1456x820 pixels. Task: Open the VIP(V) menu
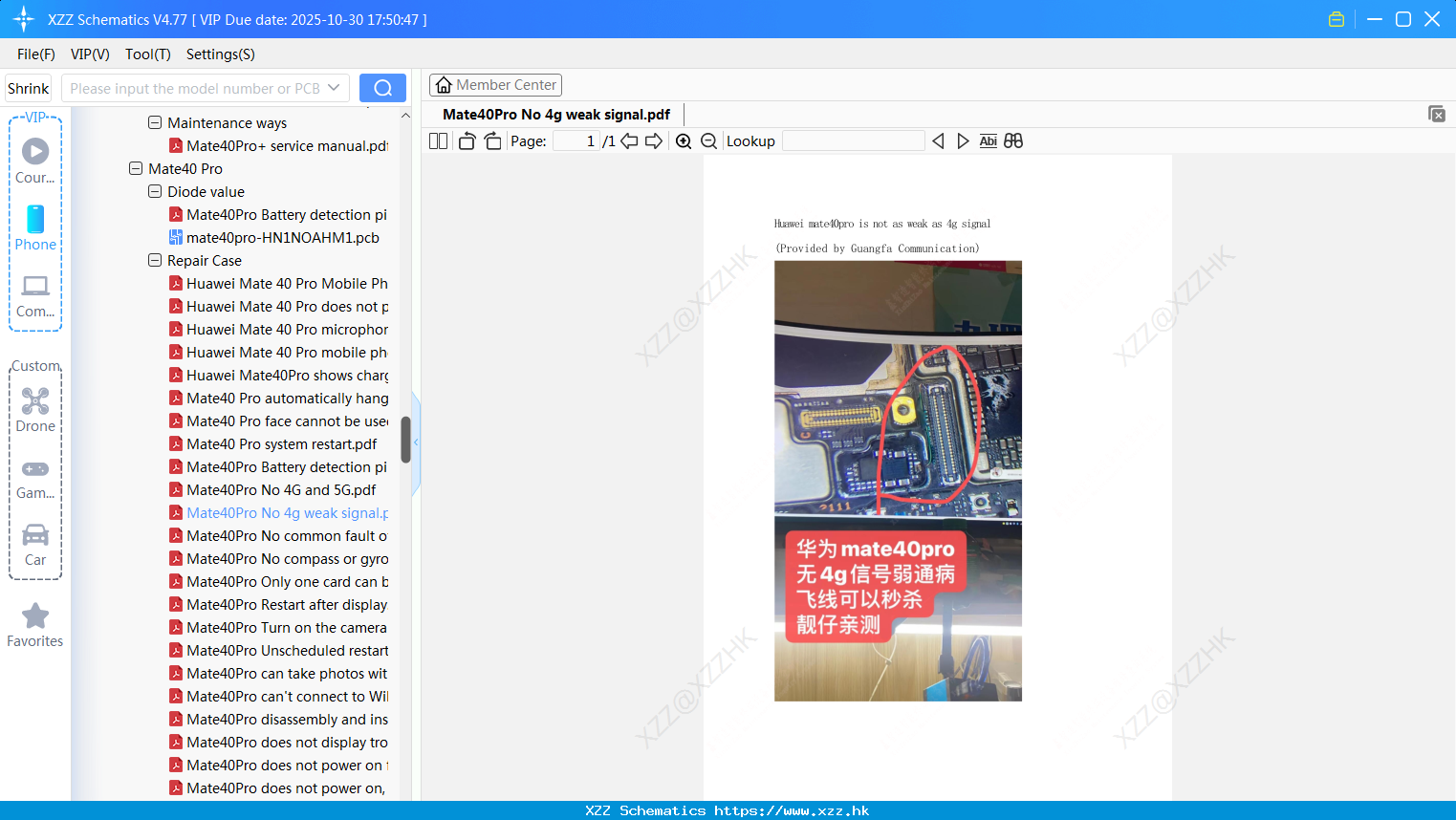(90, 54)
